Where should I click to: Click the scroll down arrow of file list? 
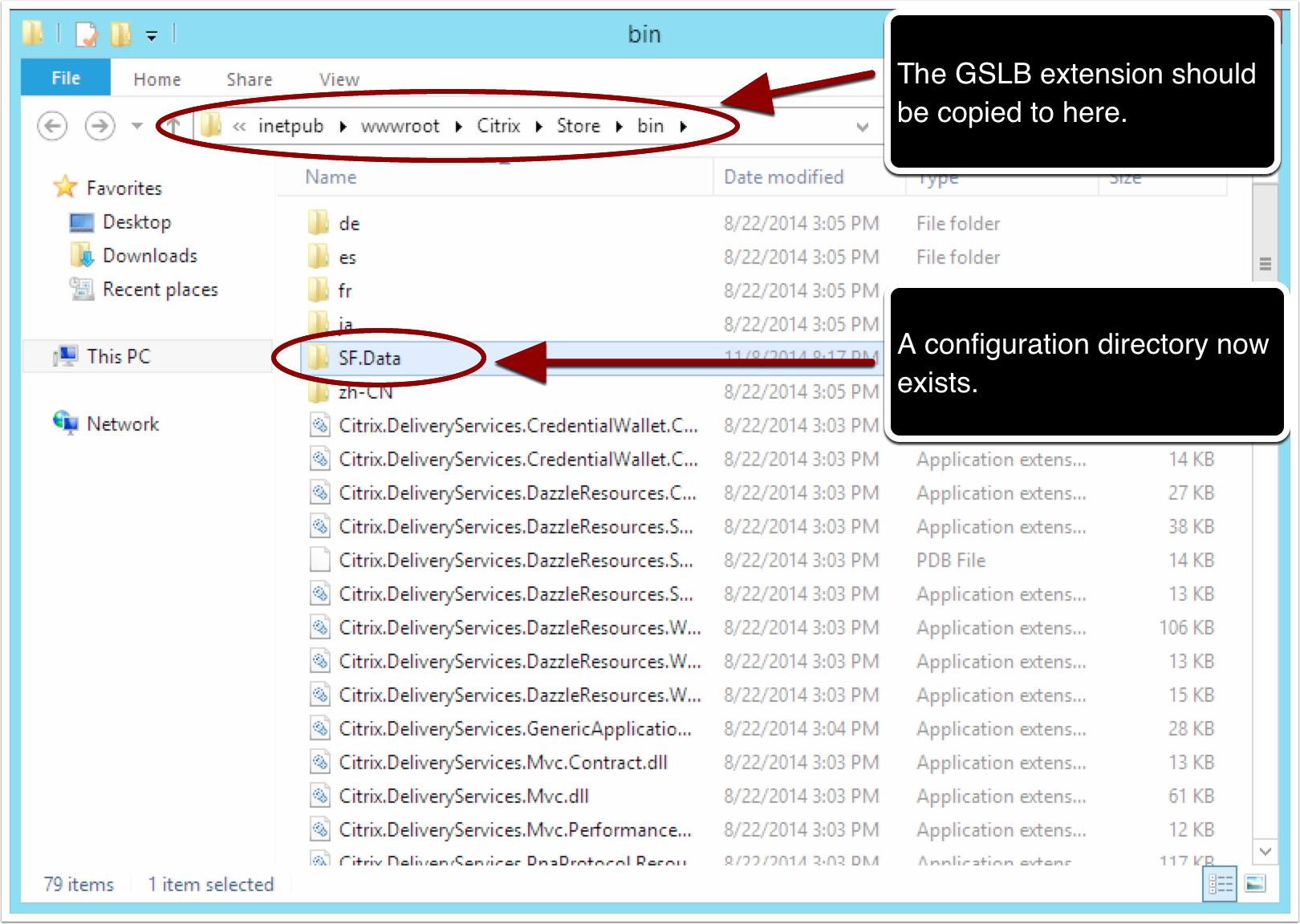(x=1265, y=851)
